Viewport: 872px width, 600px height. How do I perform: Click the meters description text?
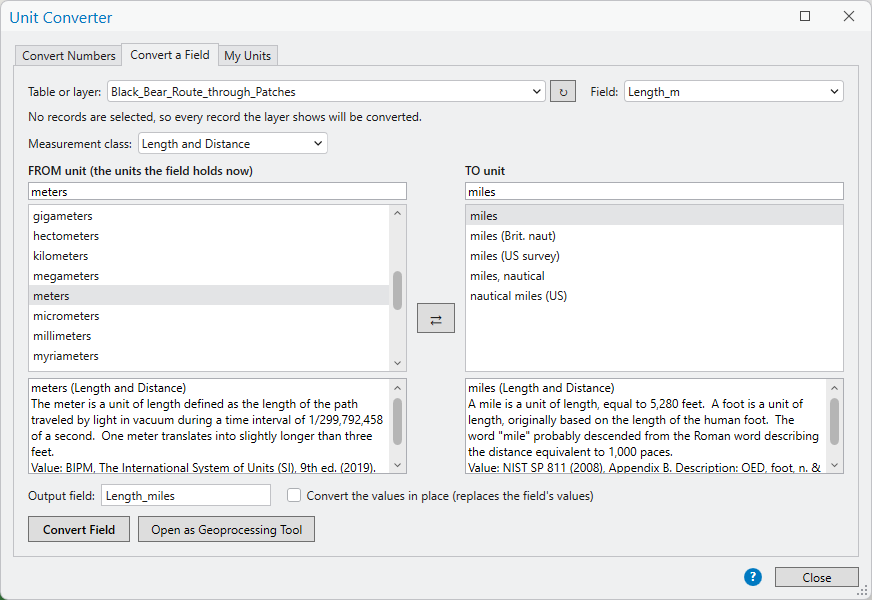209,427
